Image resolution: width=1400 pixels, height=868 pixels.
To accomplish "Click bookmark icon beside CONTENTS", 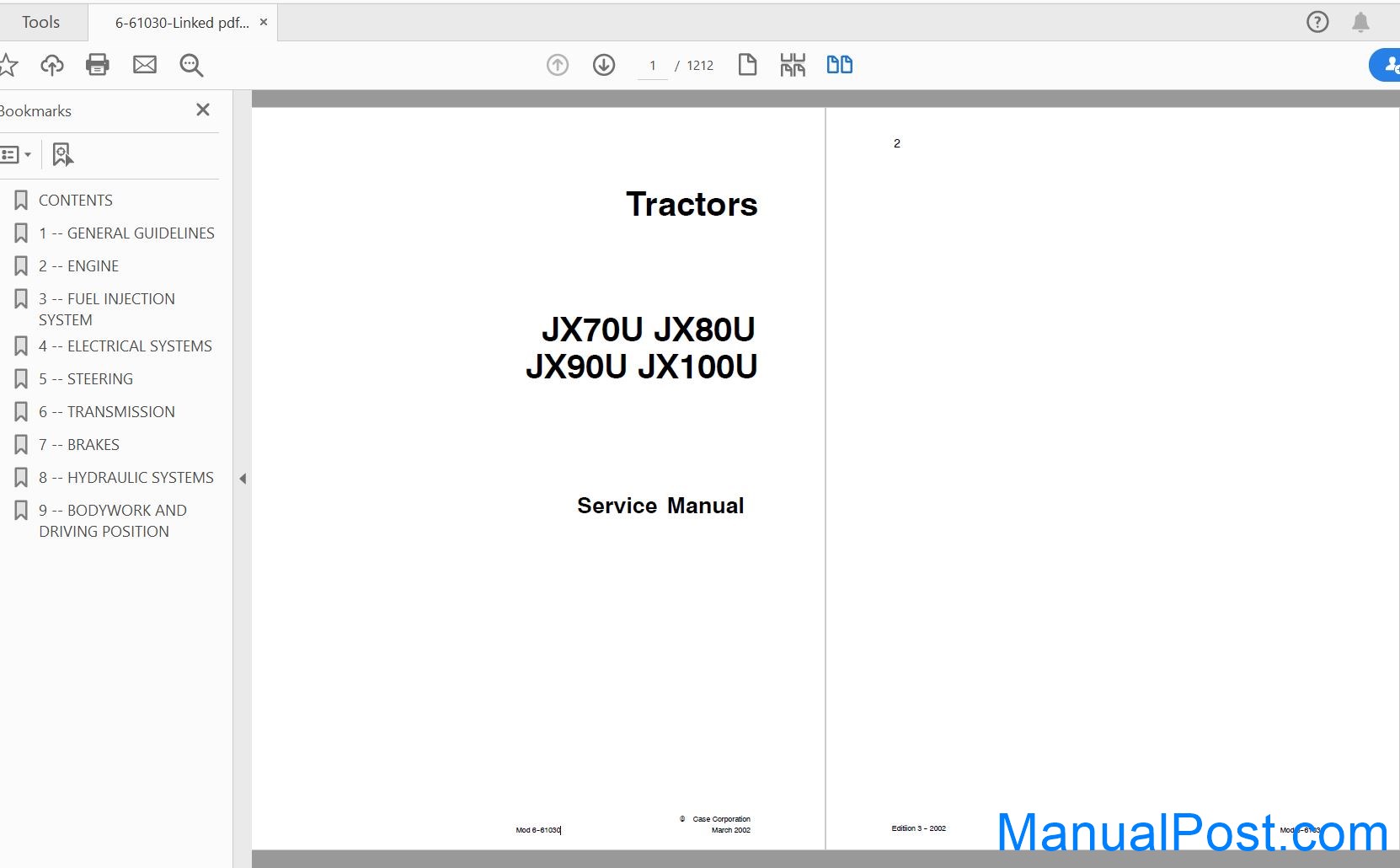I will point(21,201).
